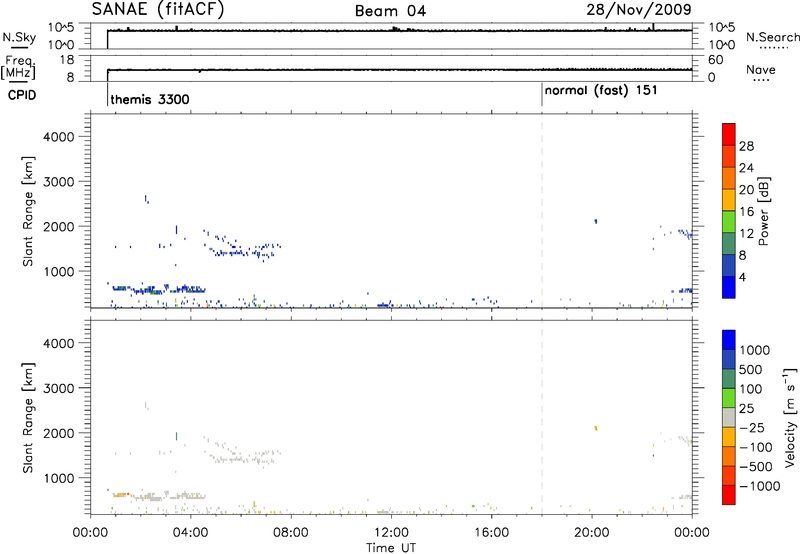
Task: Click the 'Time UT' axis title
Action: pyautogui.click(x=391, y=548)
